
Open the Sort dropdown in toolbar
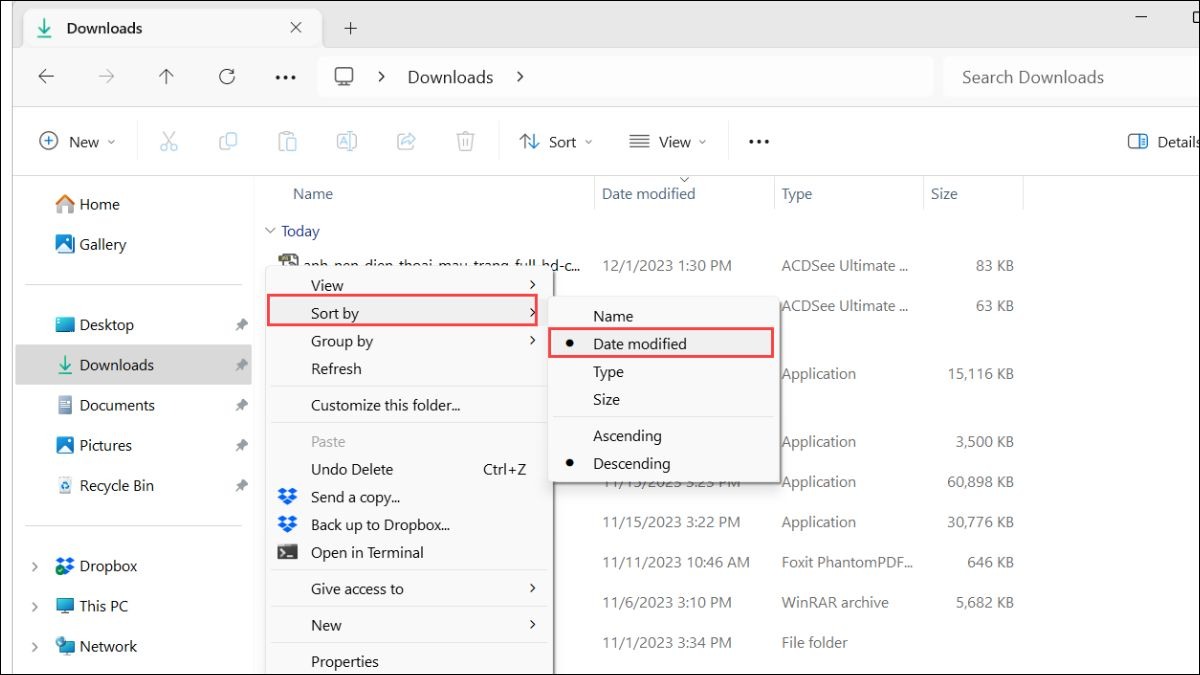pos(557,142)
